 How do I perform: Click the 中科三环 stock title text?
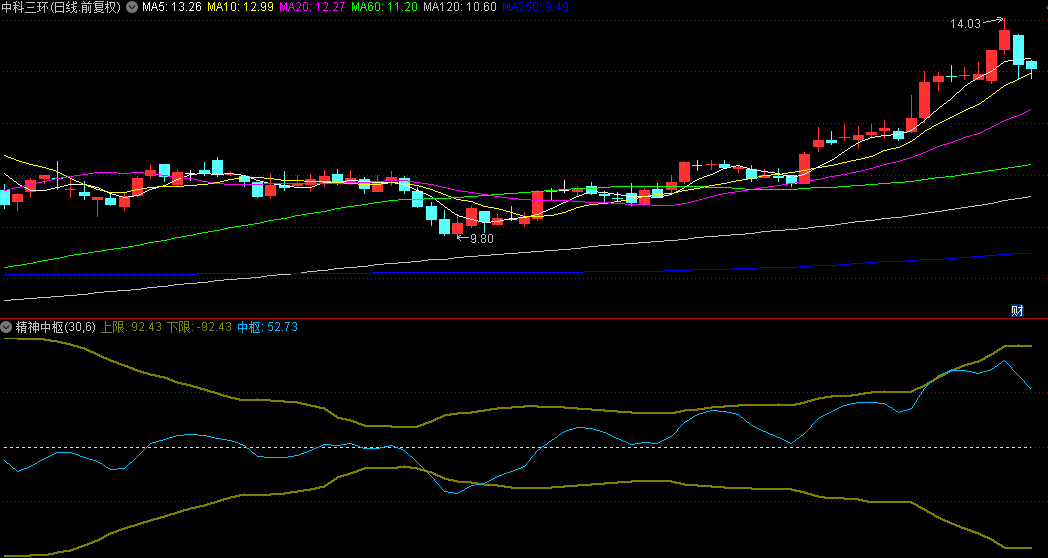[23, 7]
